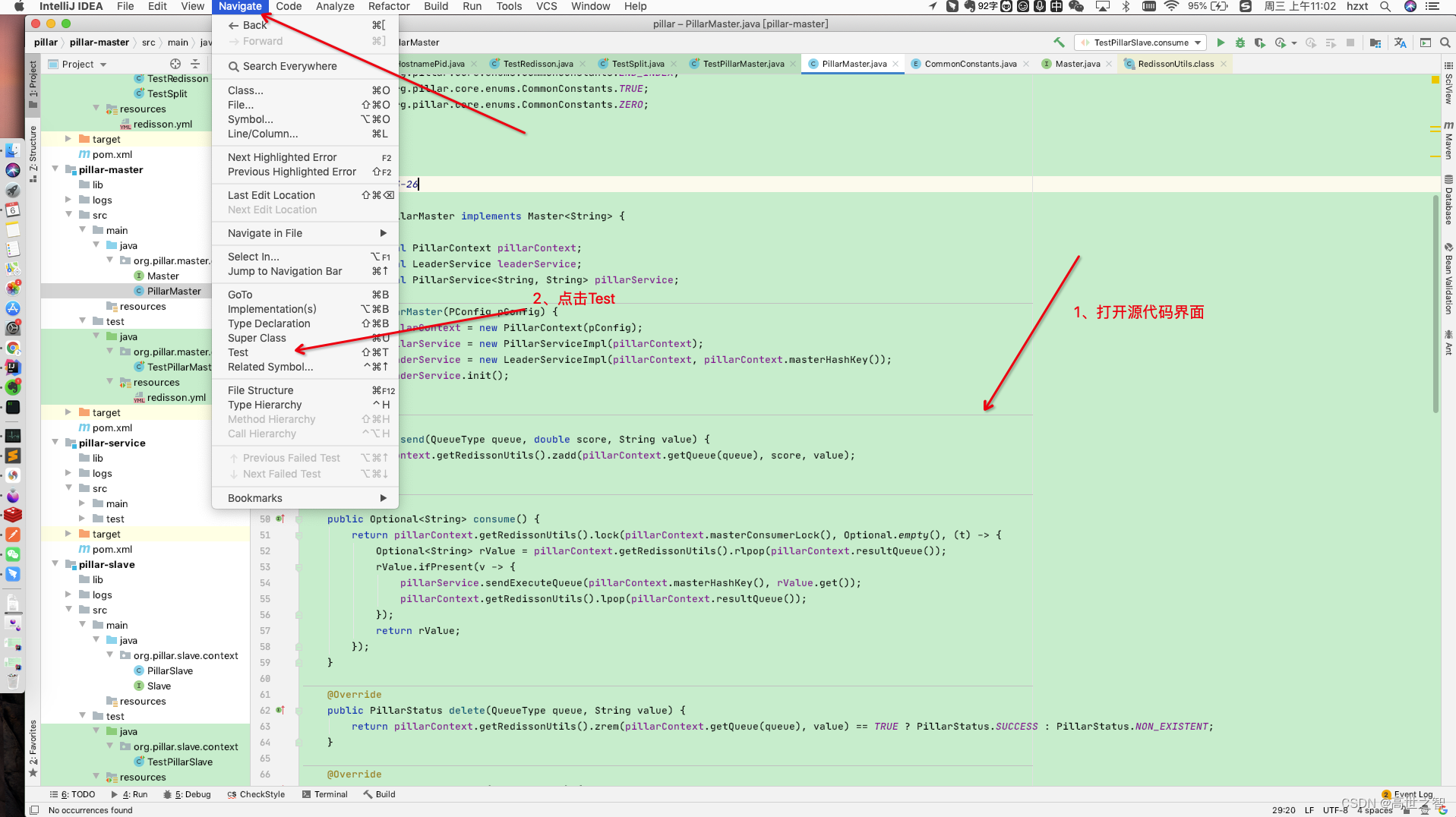Click the Translate icon in toolbar

click(x=1400, y=43)
